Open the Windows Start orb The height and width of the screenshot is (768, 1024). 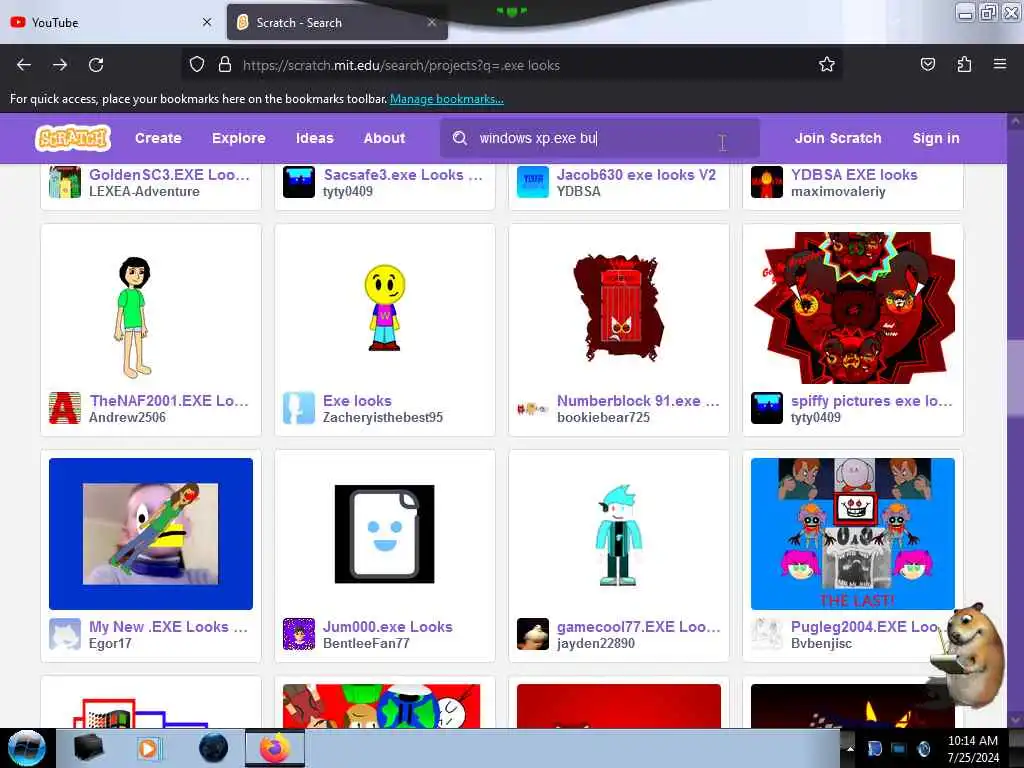[x=27, y=748]
